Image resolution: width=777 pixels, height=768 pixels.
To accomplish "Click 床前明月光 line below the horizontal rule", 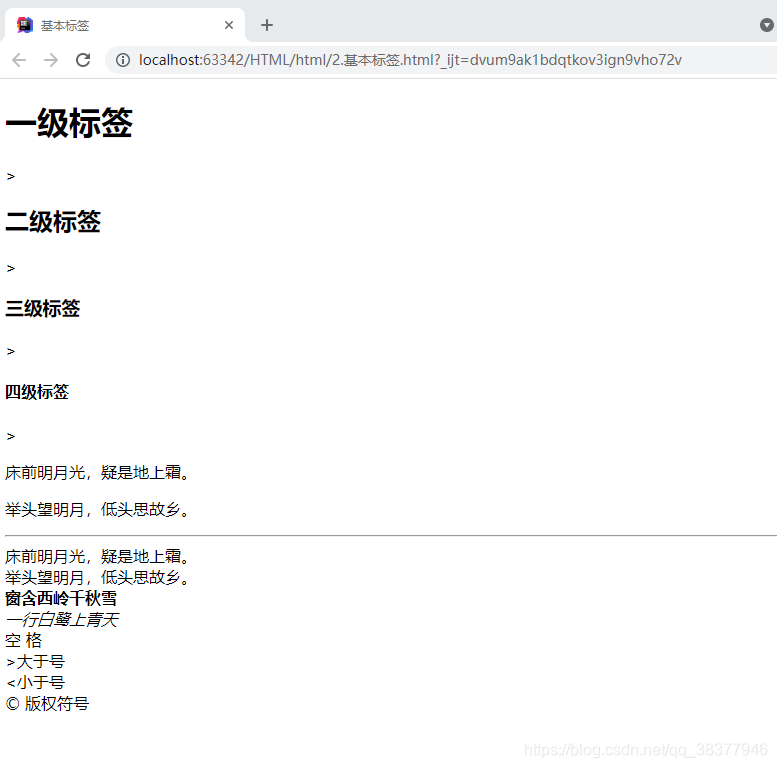I will click(97, 556).
